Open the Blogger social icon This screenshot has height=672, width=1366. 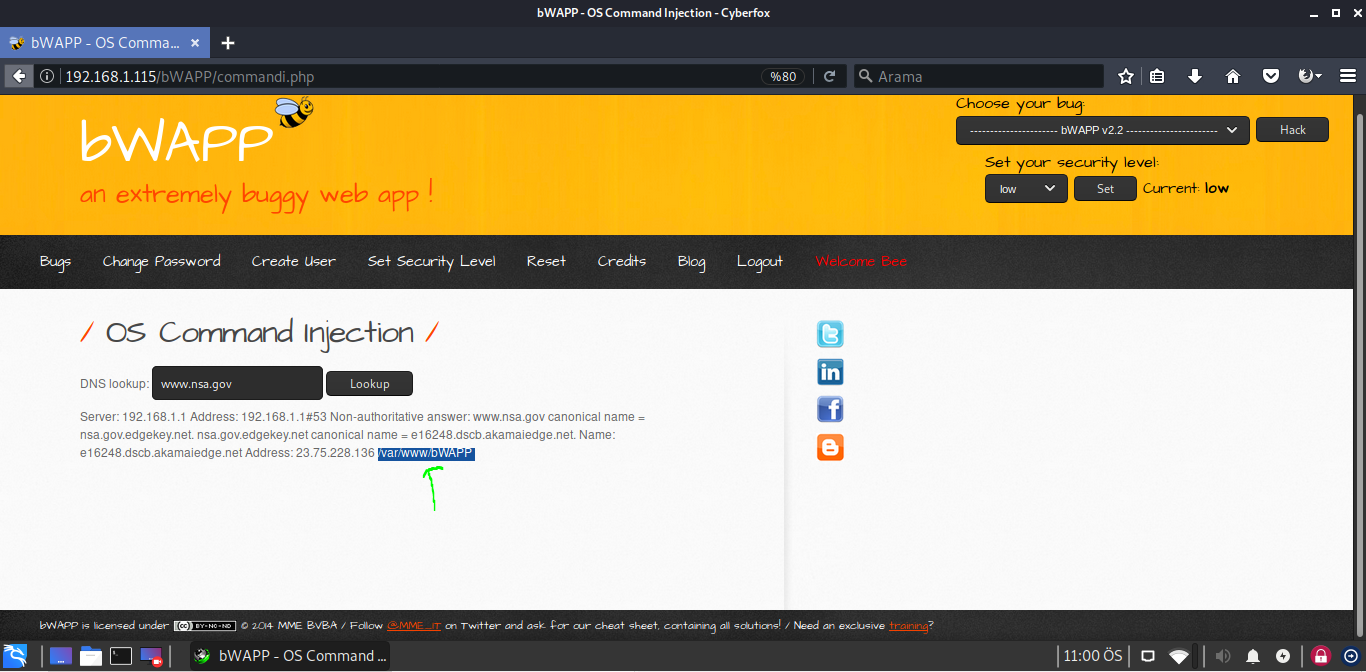[830, 446]
